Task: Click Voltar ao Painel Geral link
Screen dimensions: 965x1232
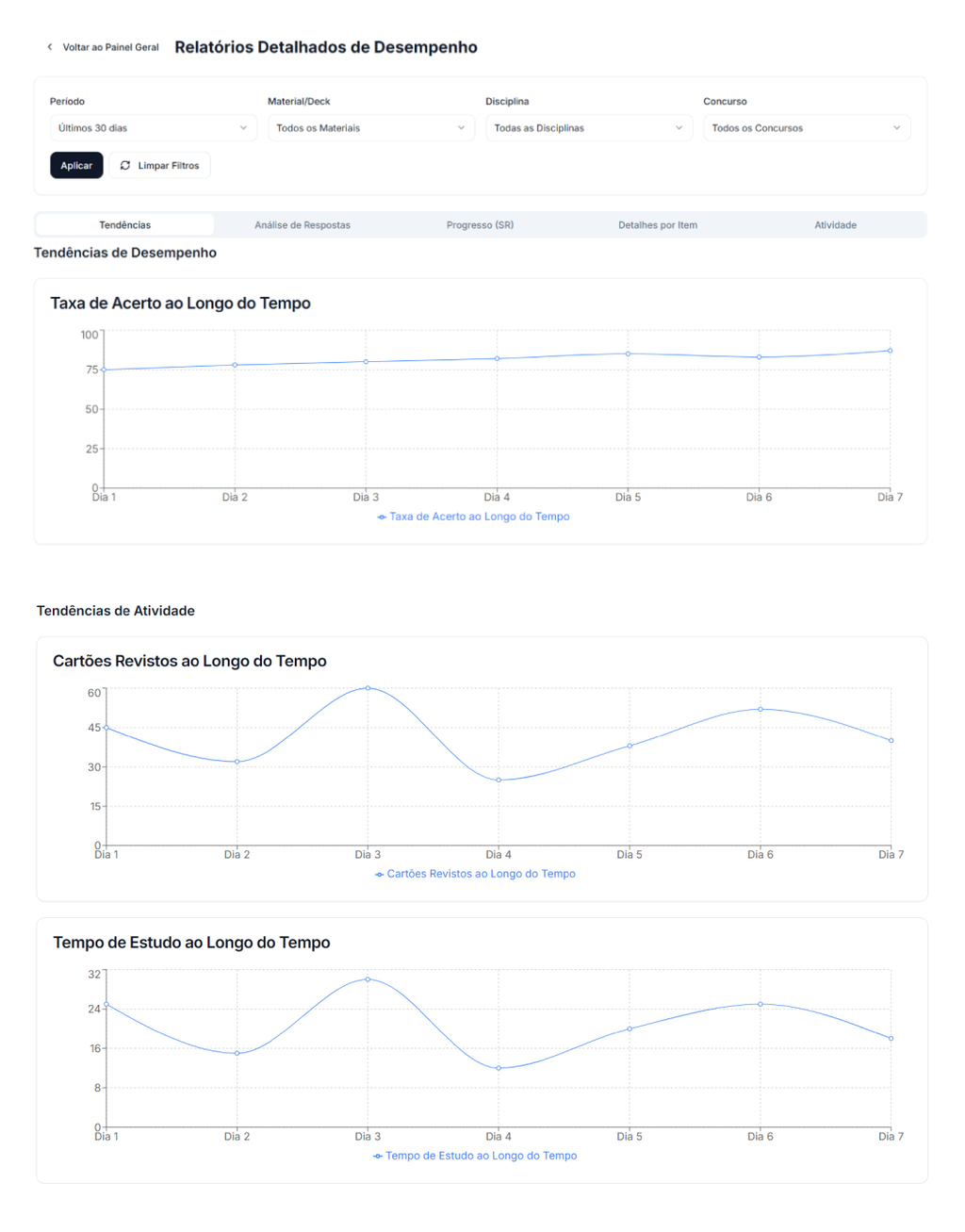Action: point(110,47)
